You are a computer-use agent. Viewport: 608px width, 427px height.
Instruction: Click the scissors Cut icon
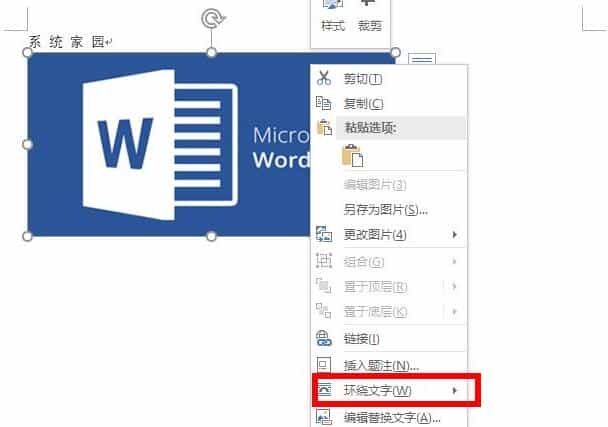324,78
